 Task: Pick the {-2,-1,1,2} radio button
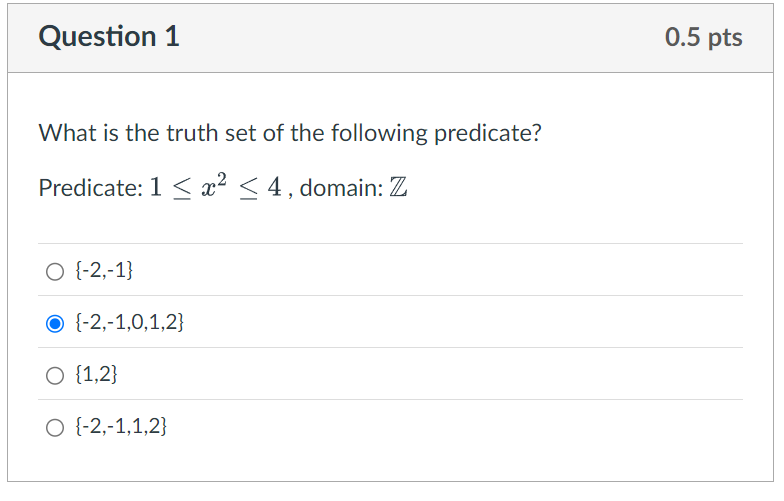[x=54, y=427]
